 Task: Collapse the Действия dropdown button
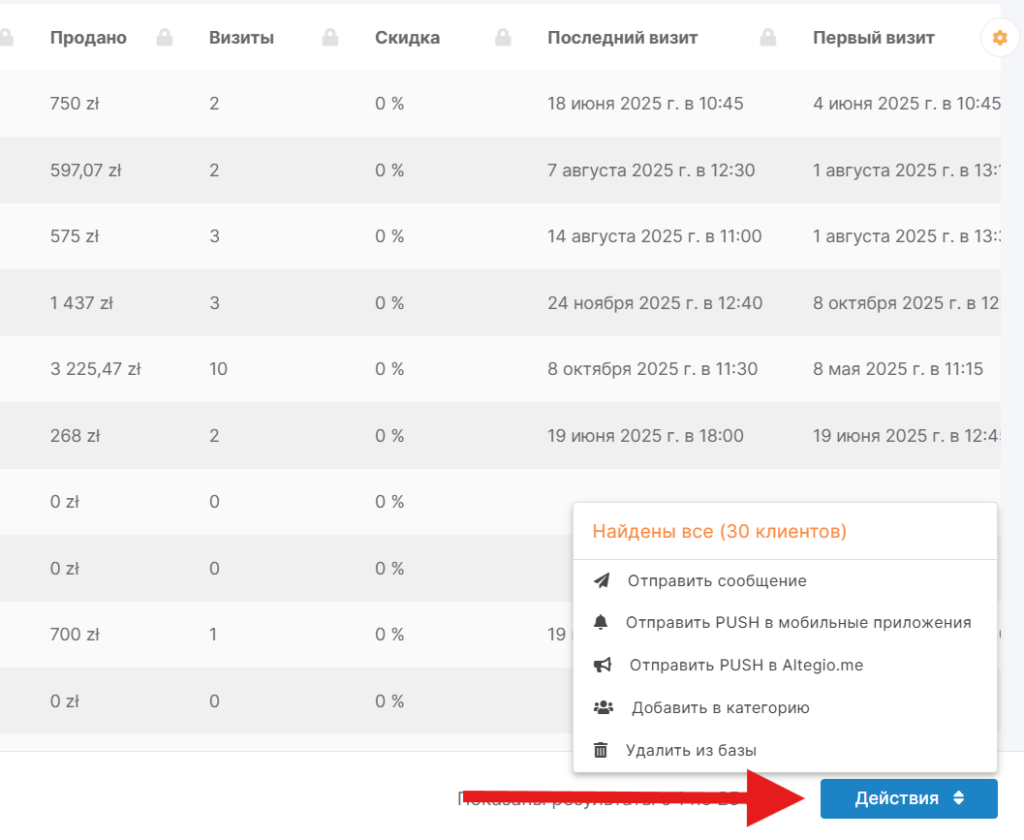coord(909,798)
